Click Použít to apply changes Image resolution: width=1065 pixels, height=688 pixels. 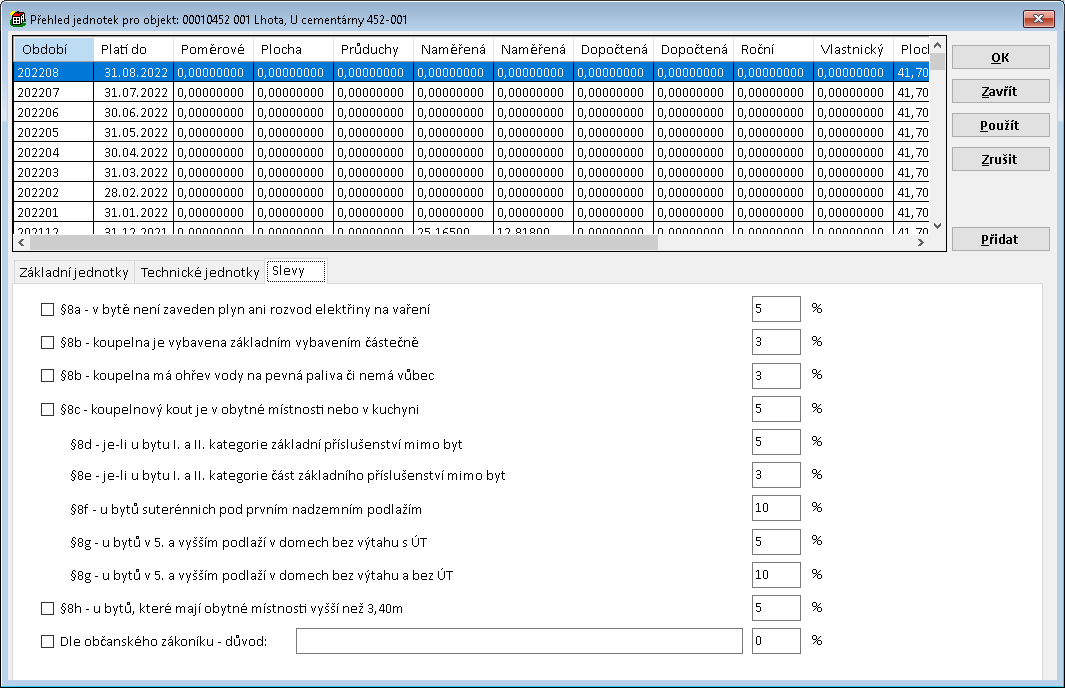click(x=999, y=125)
